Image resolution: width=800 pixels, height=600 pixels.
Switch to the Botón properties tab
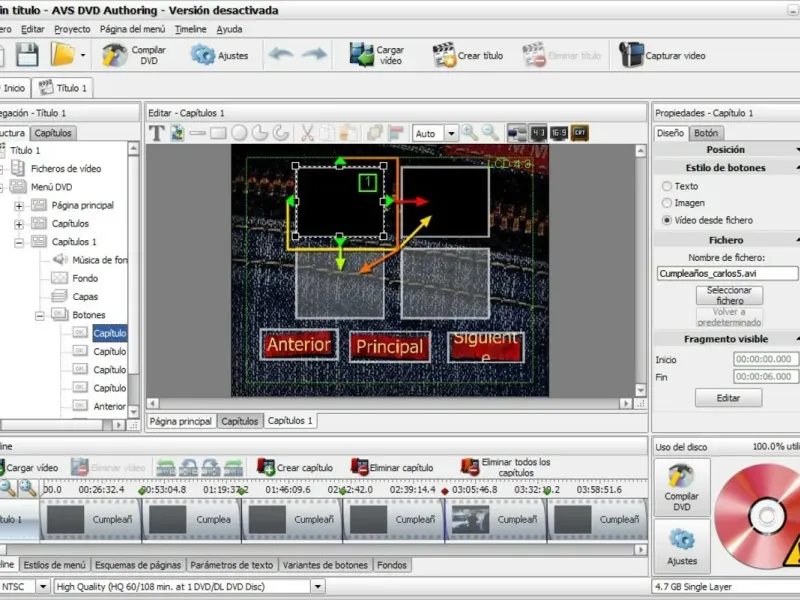coord(706,133)
